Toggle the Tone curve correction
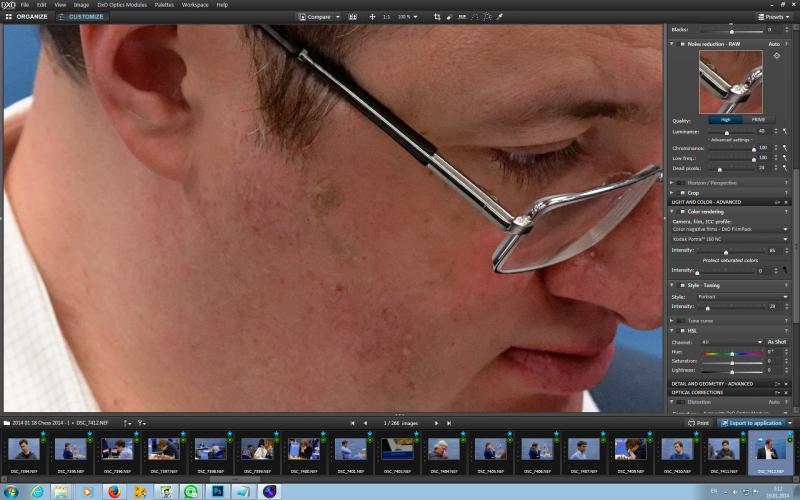 click(682, 321)
